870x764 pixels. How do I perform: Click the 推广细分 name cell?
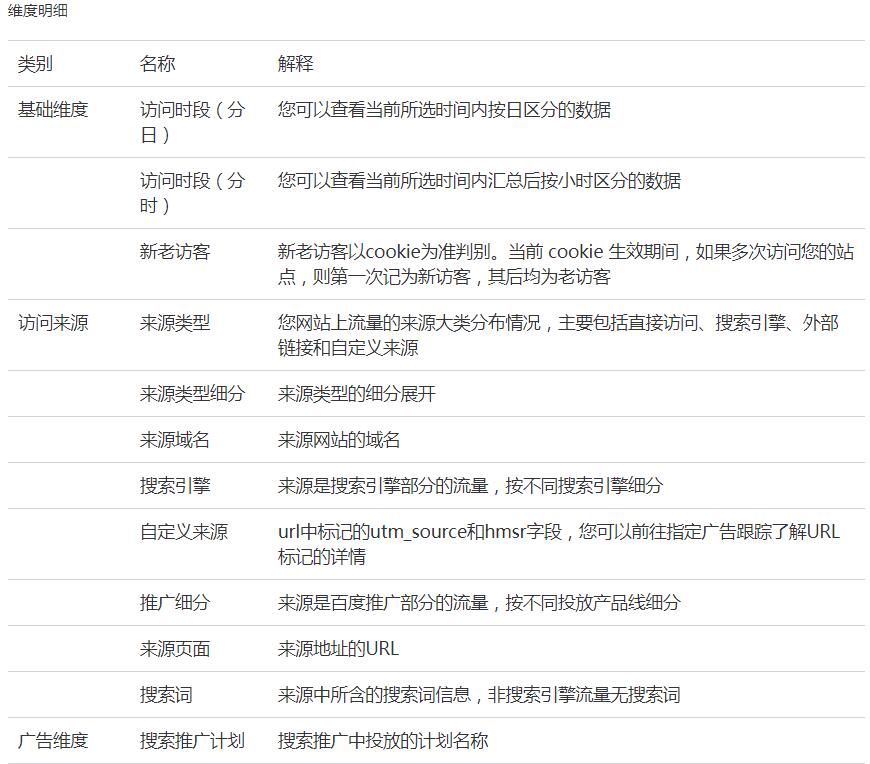click(175, 603)
